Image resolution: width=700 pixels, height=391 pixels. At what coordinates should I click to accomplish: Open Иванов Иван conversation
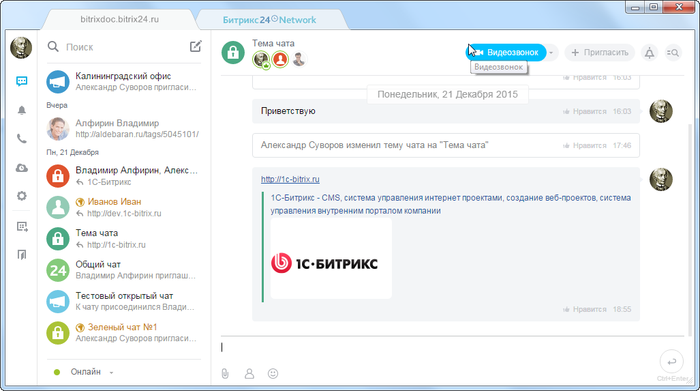[124, 207]
